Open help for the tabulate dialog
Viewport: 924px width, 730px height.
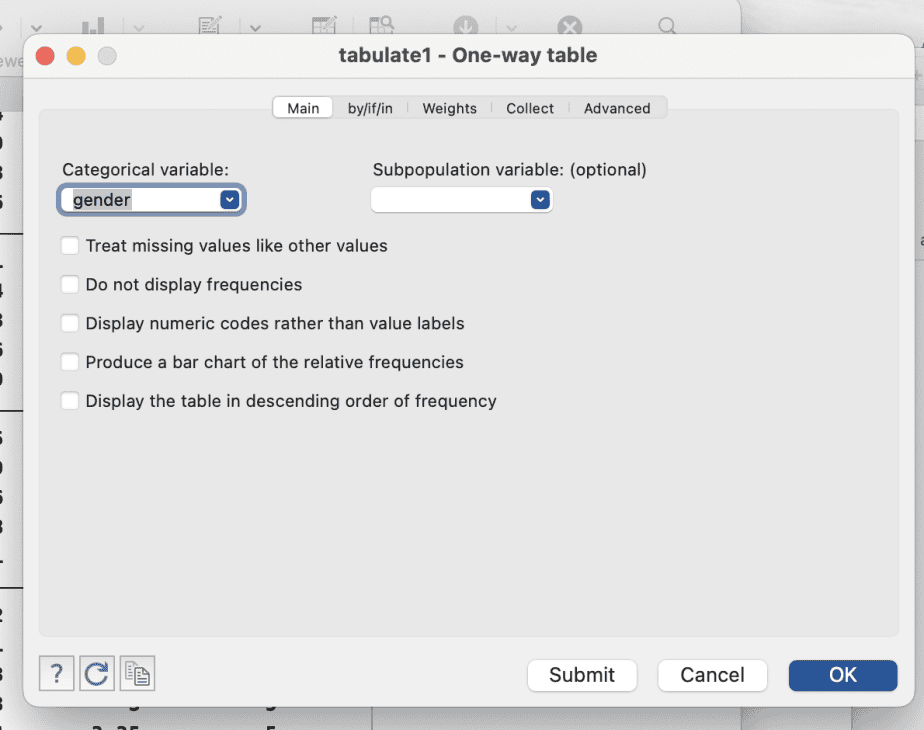[x=57, y=674]
